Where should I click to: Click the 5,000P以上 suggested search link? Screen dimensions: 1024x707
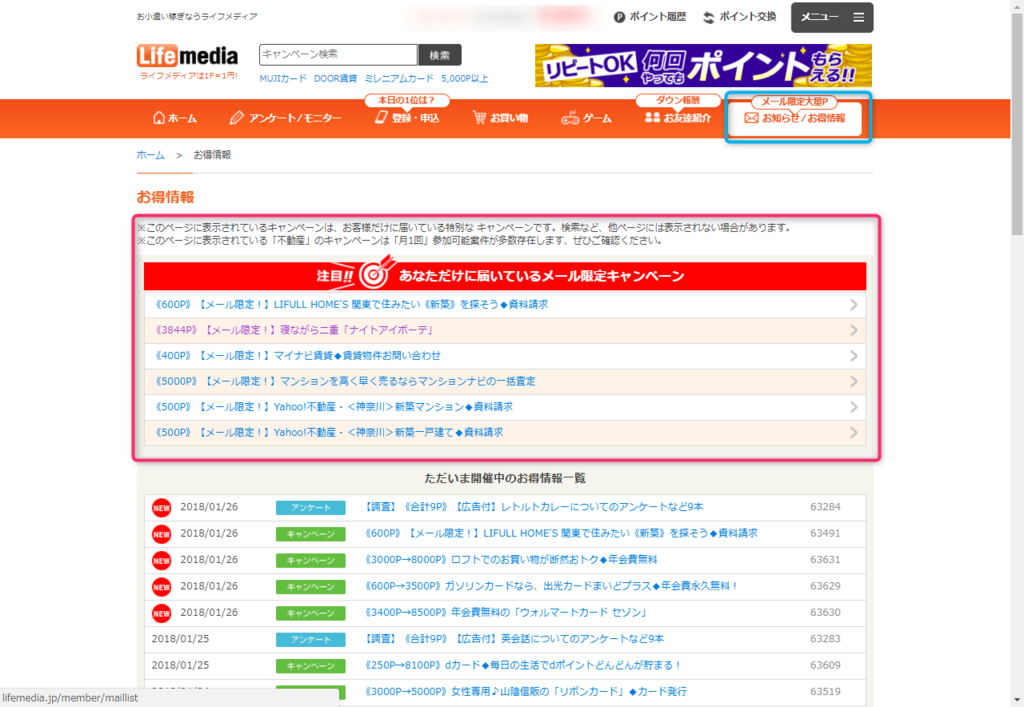point(464,78)
